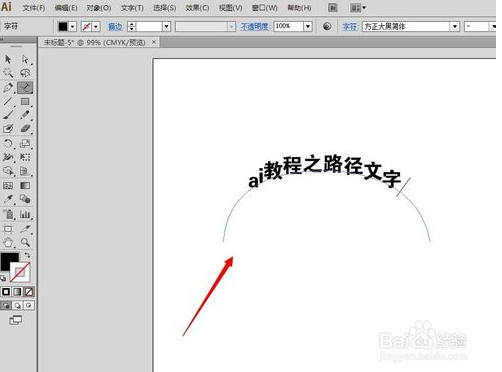The image size is (502, 372).
Task: Open the 视图(V) menu
Action: (x=231, y=8)
